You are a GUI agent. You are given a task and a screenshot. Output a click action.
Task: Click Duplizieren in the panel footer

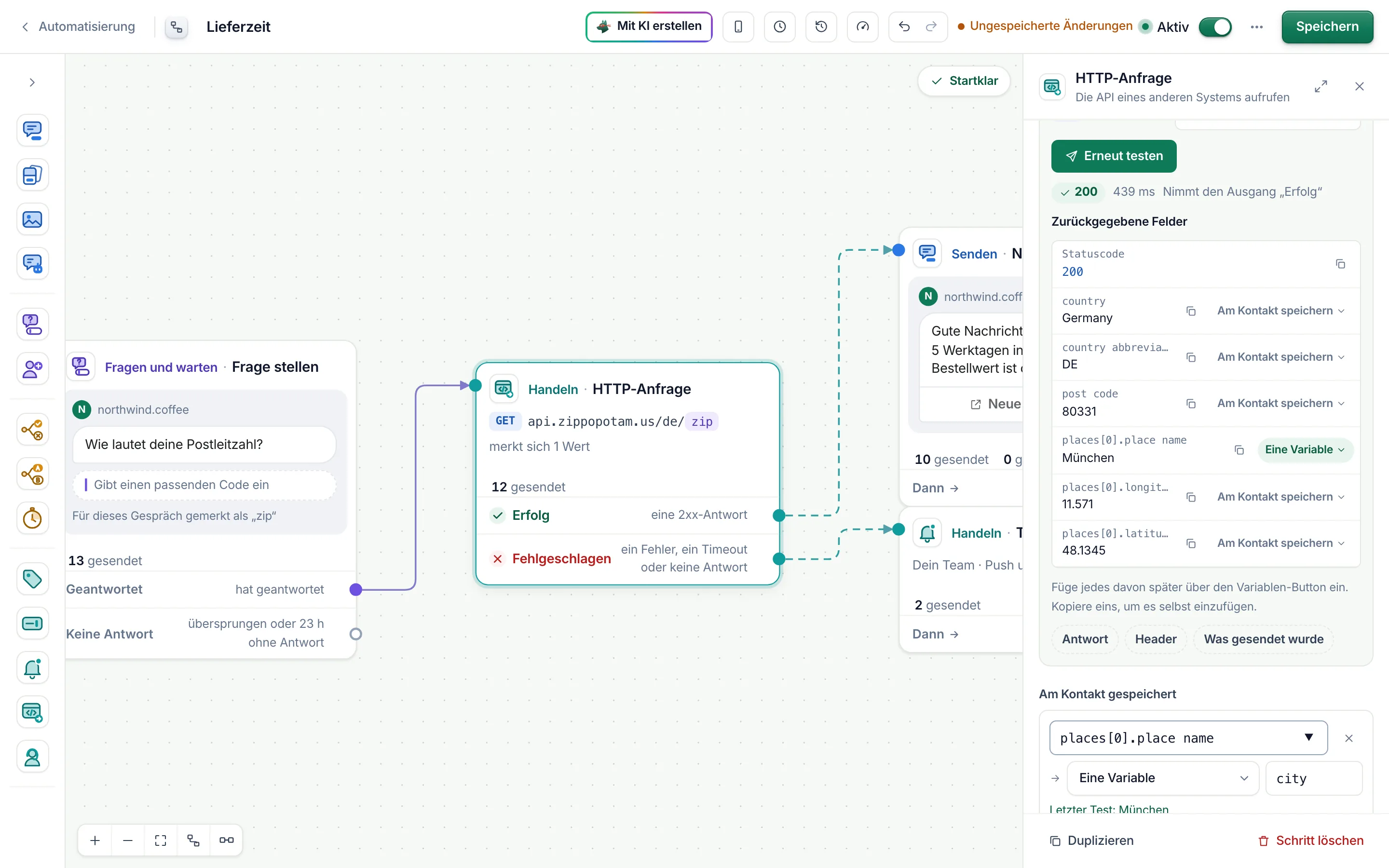tap(1092, 841)
